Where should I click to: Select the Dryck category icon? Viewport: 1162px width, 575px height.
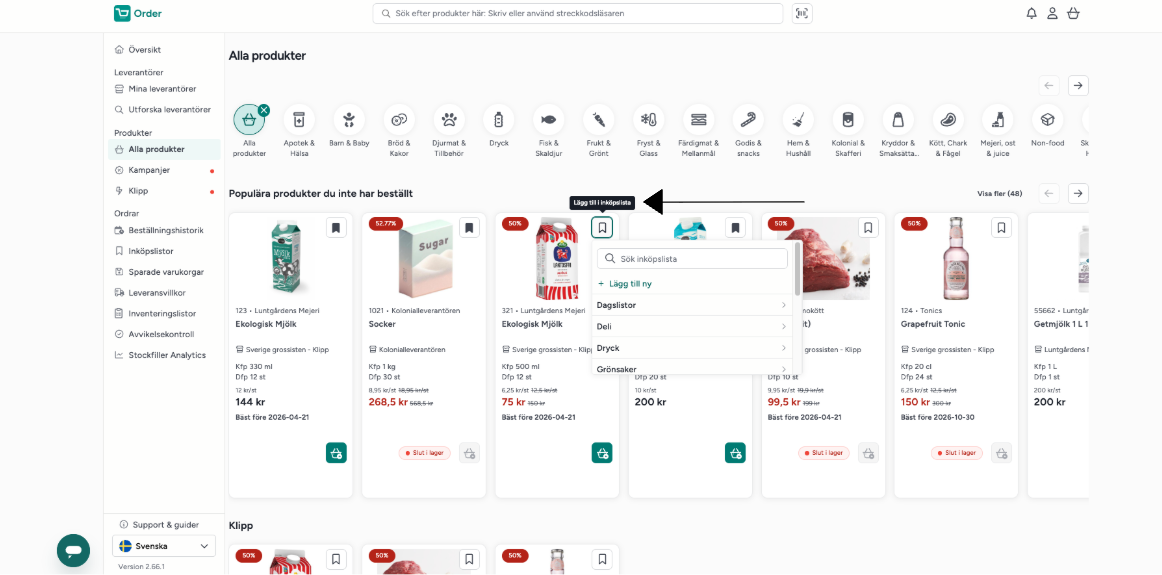point(498,119)
